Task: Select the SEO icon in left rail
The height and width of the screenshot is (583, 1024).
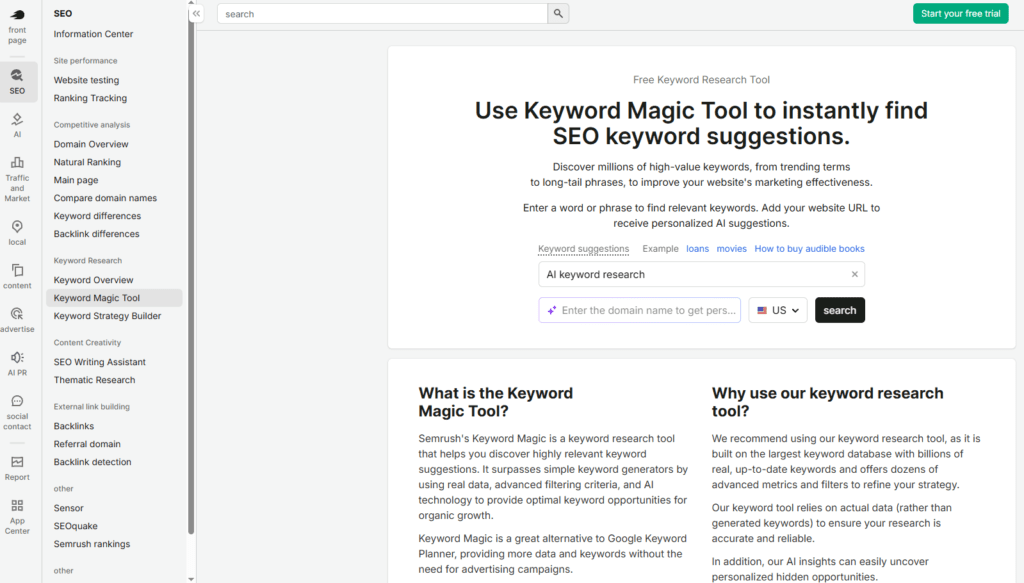Action: (17, 76)
